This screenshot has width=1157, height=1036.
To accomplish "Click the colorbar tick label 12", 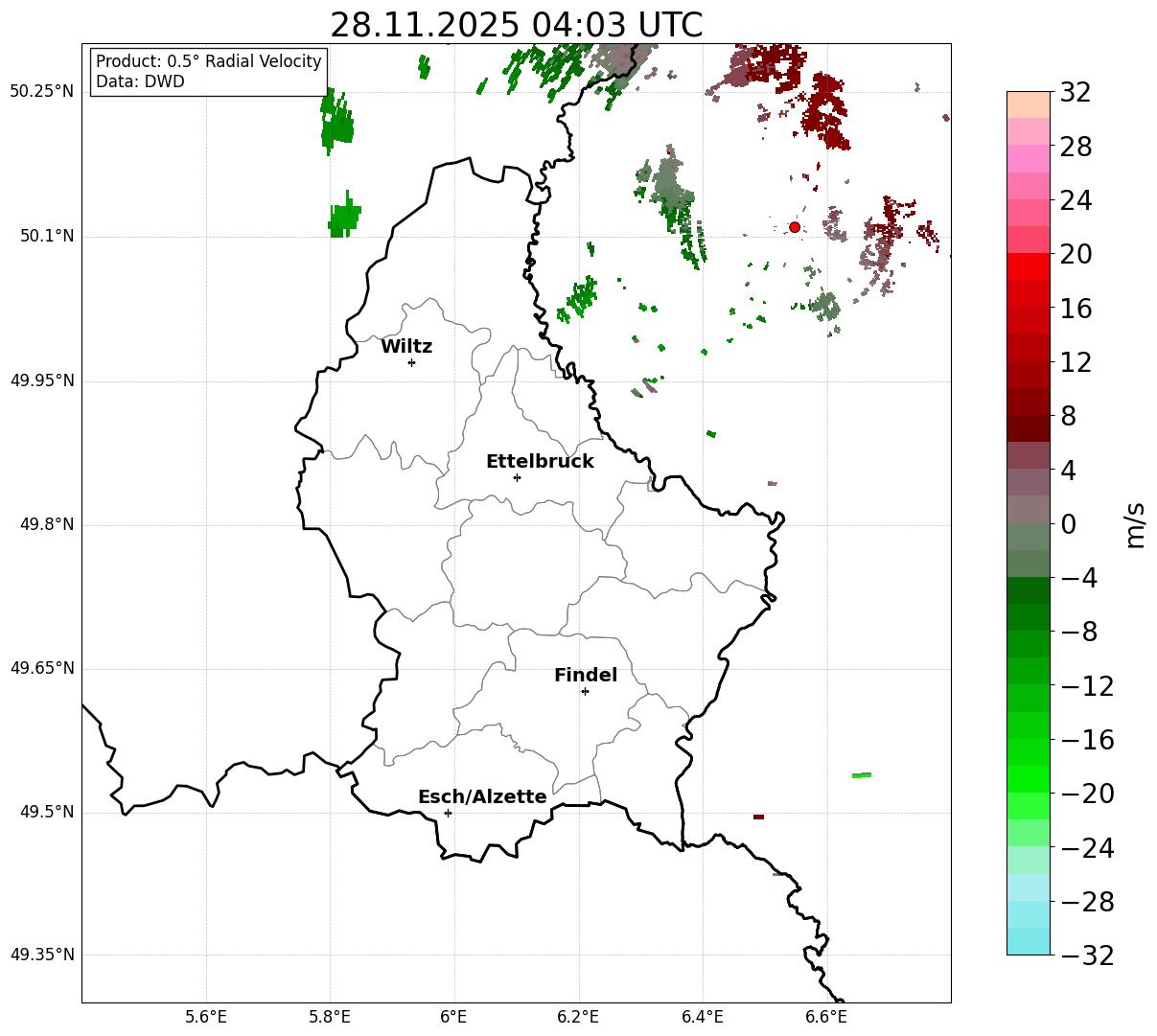I will (x=1076, y=362).
